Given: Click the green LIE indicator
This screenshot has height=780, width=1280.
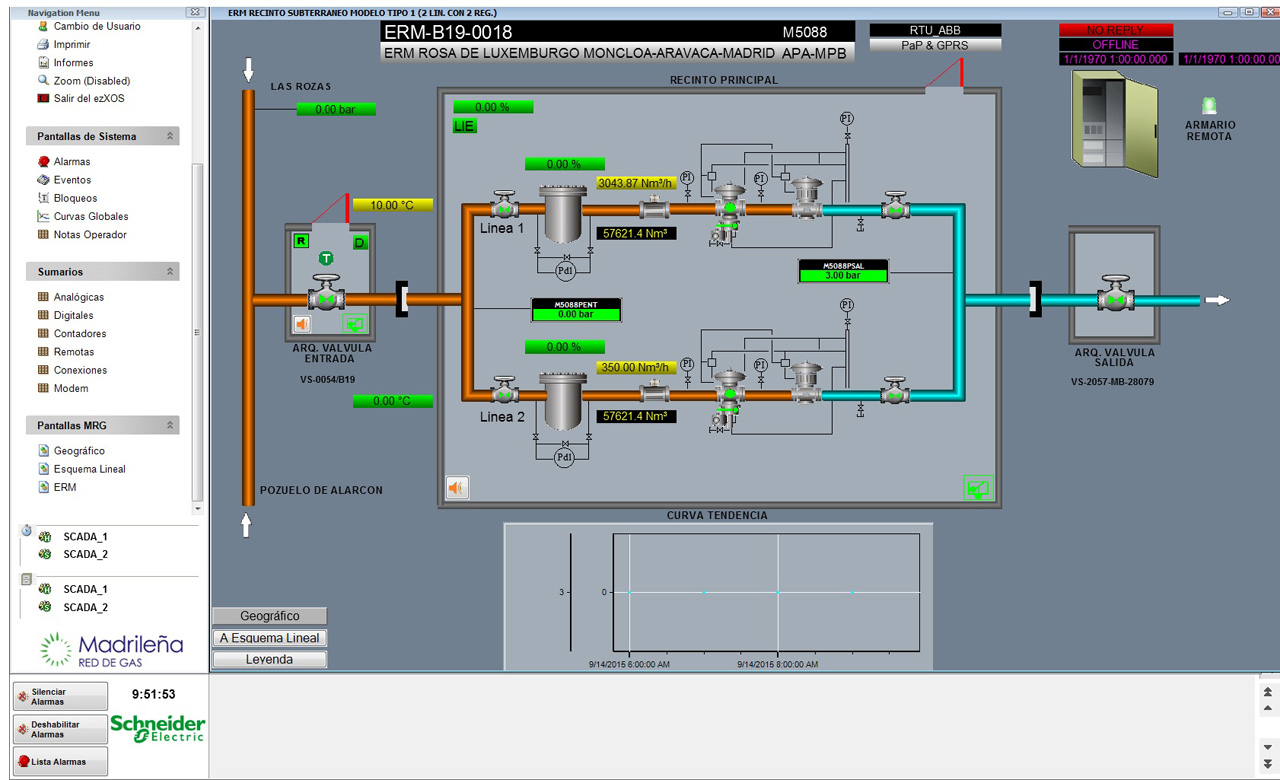Looking at the screenshot, I should click(465, 126).
